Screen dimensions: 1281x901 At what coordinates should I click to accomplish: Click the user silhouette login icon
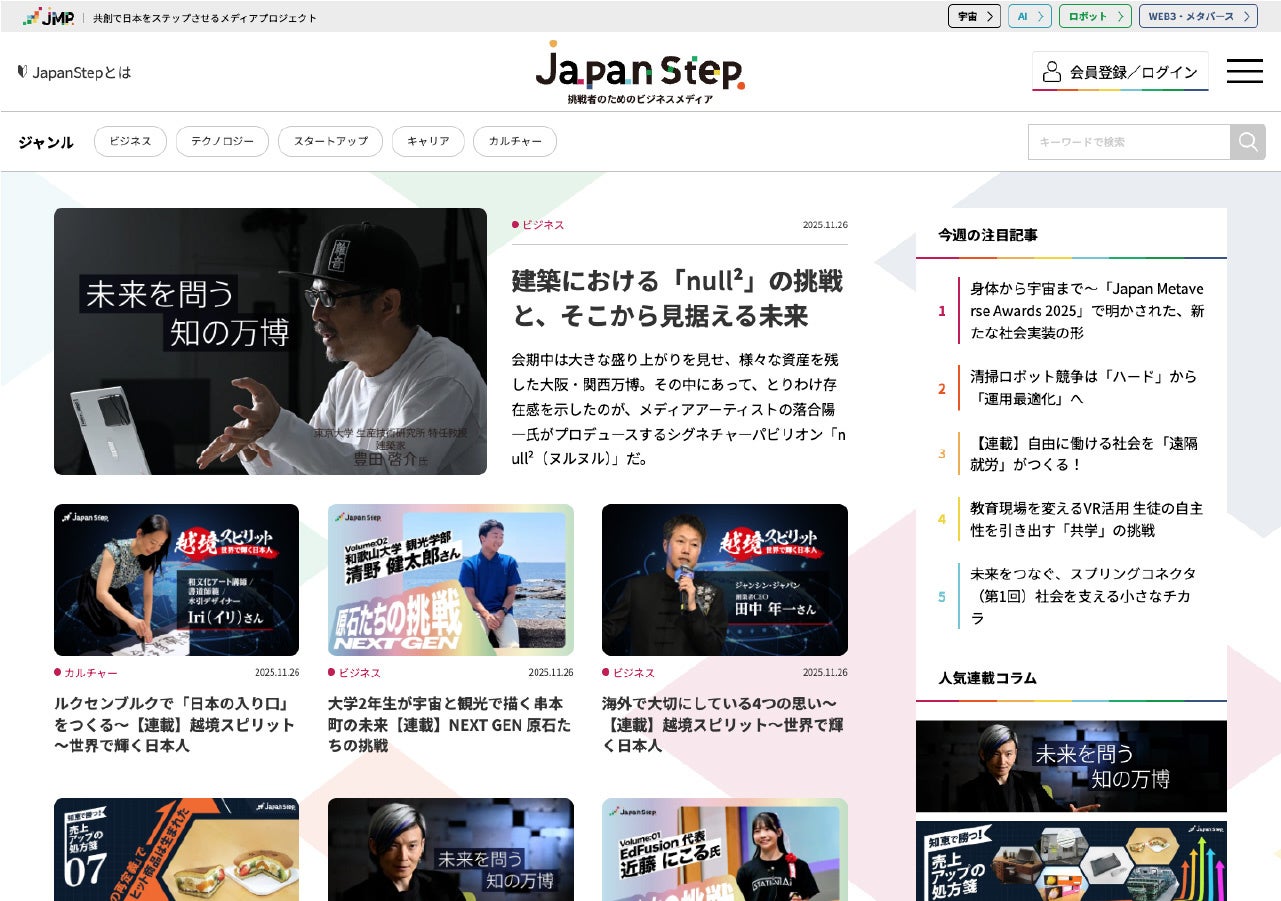(x=1051, y=72)
